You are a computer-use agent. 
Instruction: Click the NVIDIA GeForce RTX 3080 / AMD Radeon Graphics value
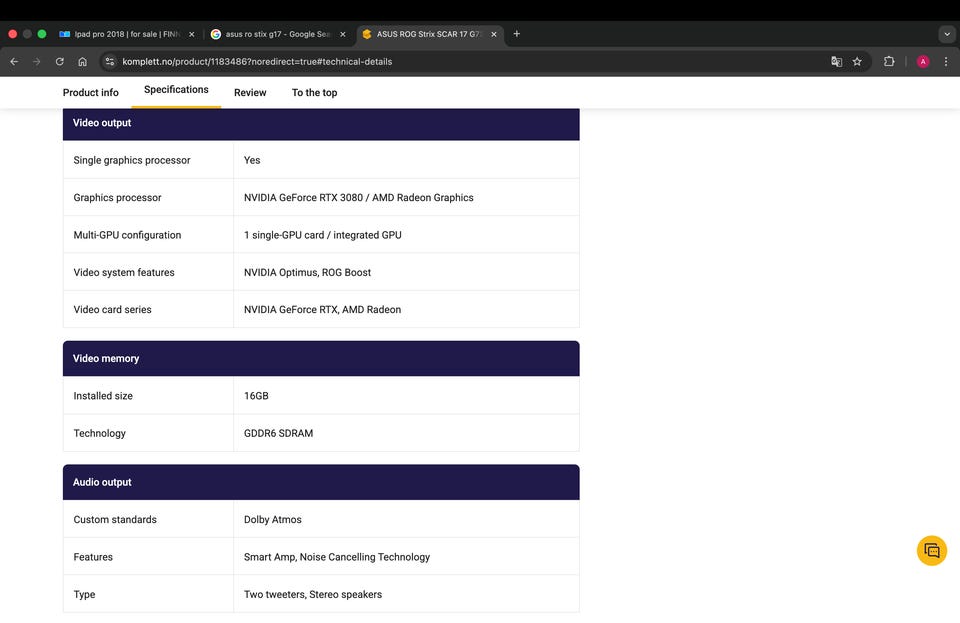[358, 198]
